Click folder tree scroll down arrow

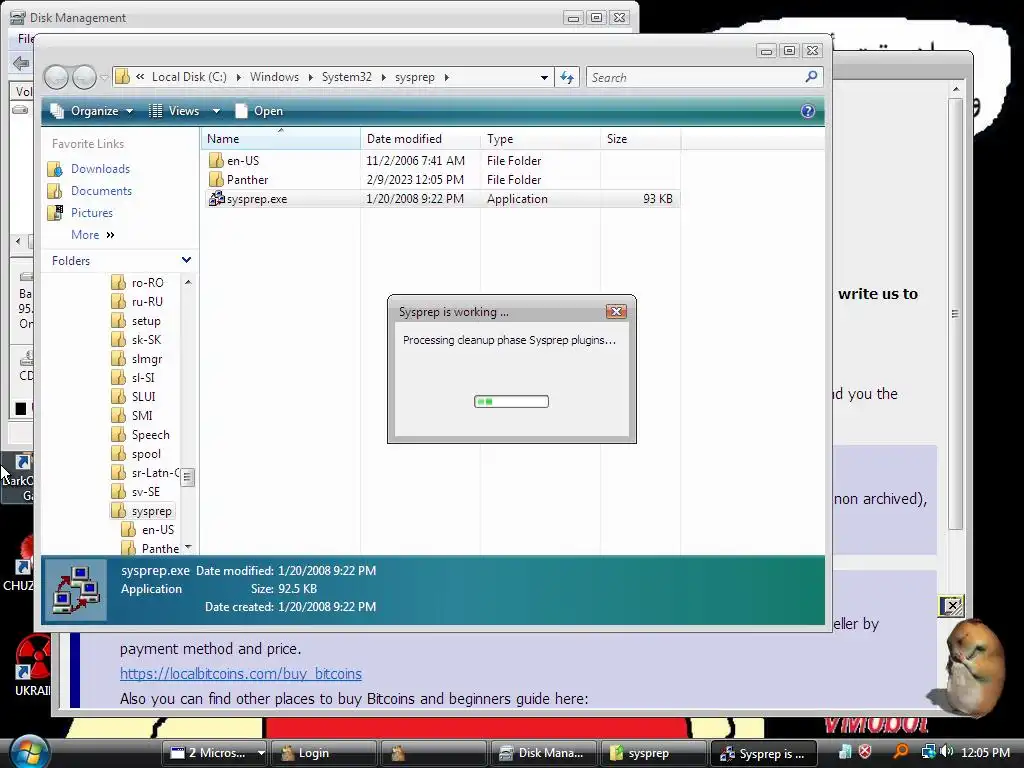[x=188, y=547]
